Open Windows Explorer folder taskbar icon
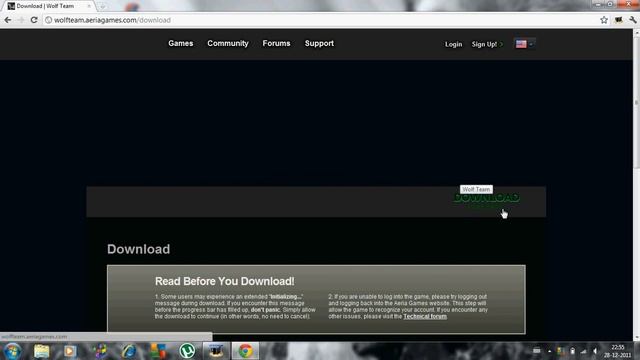Viewport: 640px width, 360px height. 41,351
